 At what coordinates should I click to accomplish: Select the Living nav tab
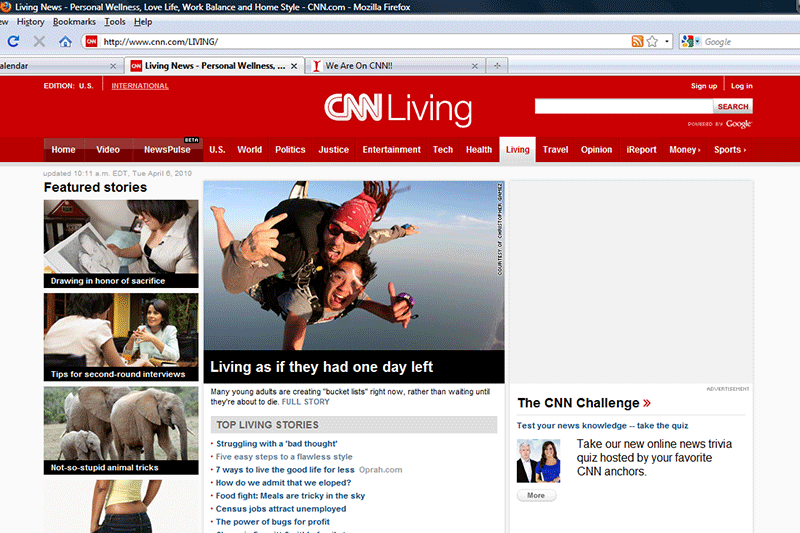click(x=517, y=149)
